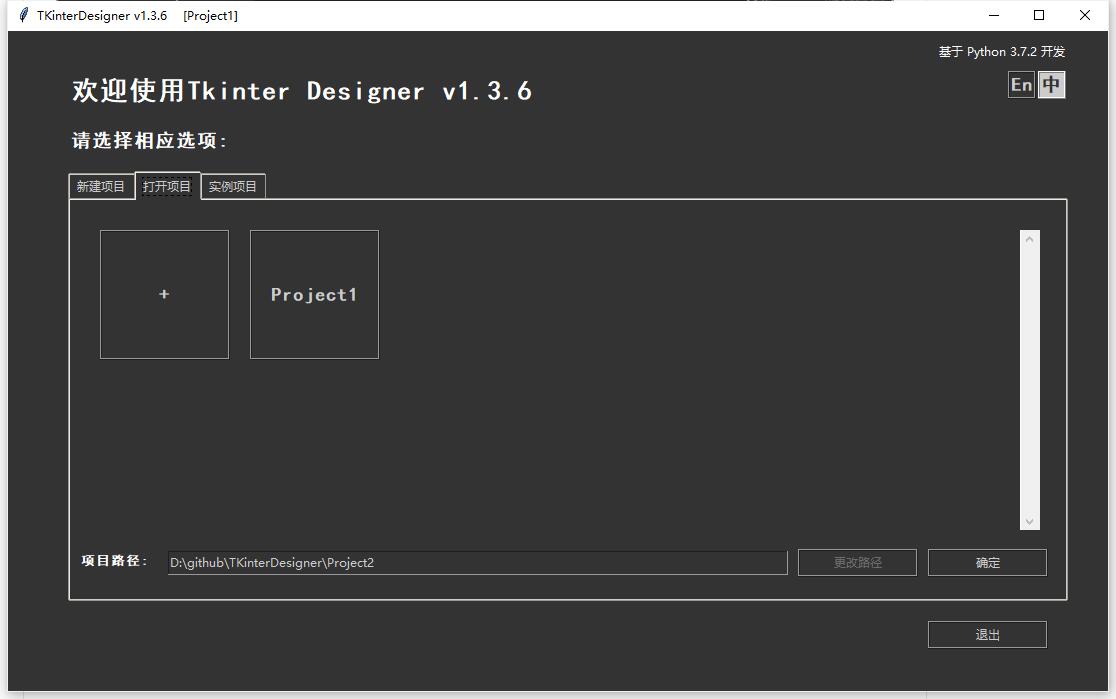
Task: Select the highlighted 打开项目 tab
Action: 167,186
